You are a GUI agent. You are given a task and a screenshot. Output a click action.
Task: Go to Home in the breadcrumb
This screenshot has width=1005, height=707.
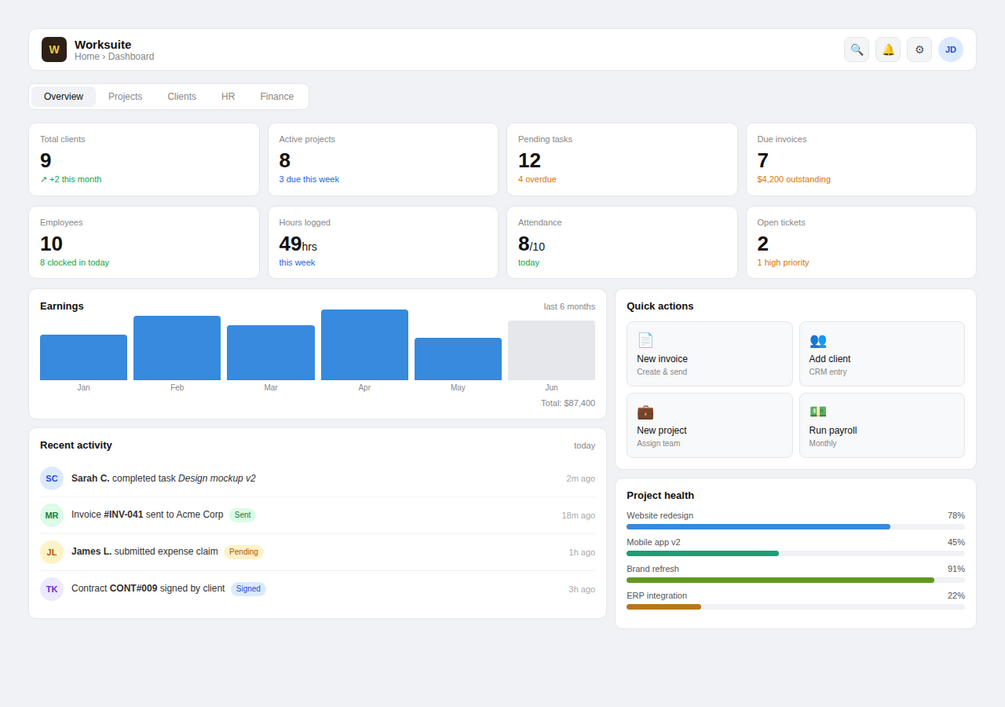pos(87,56)
